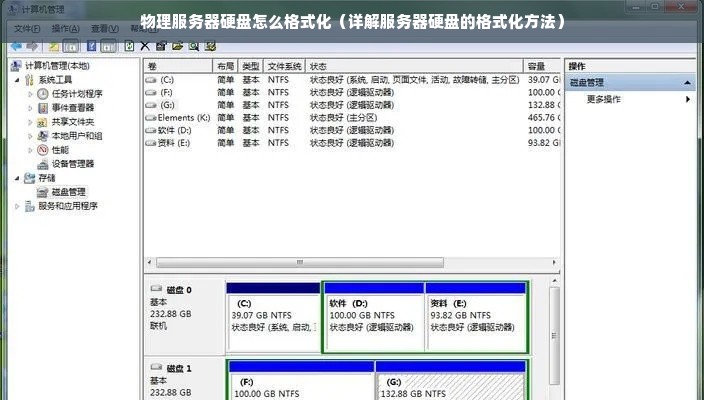Select the (G:) volume list row
The height and width of the screenshot is (400, 704).
352,105
